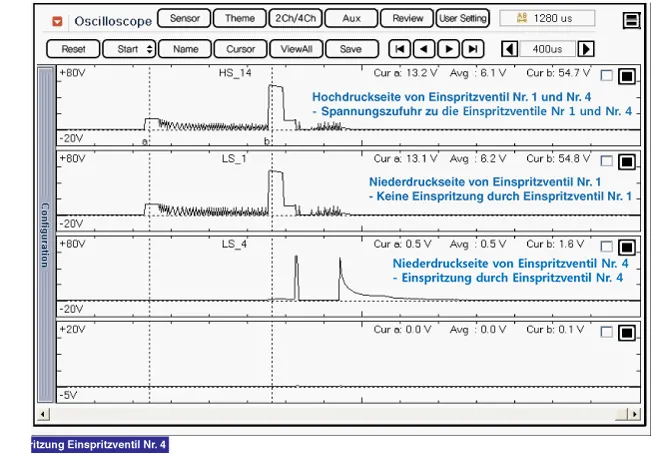
Task: Open the Sensor settings
Action: [x=184, y=18]
